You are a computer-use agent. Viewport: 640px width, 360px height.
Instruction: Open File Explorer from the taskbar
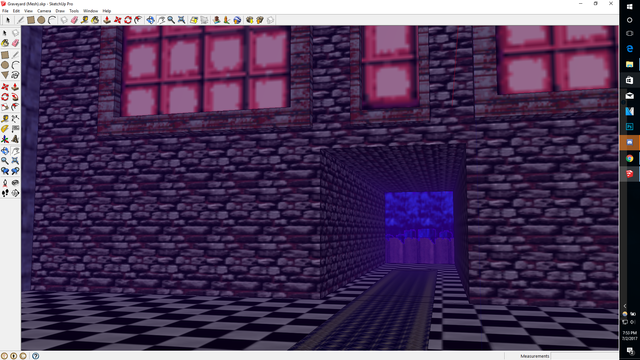pyautogui.click(x=629, y=64)
